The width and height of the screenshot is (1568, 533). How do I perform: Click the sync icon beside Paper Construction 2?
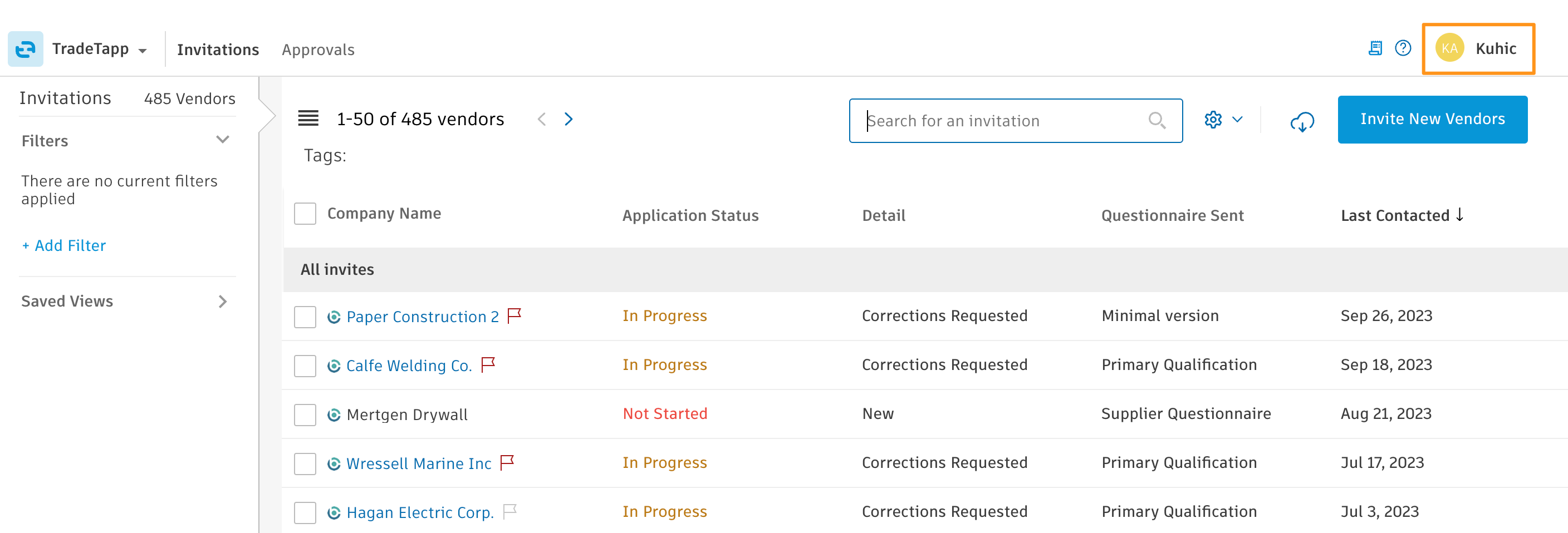334,317
